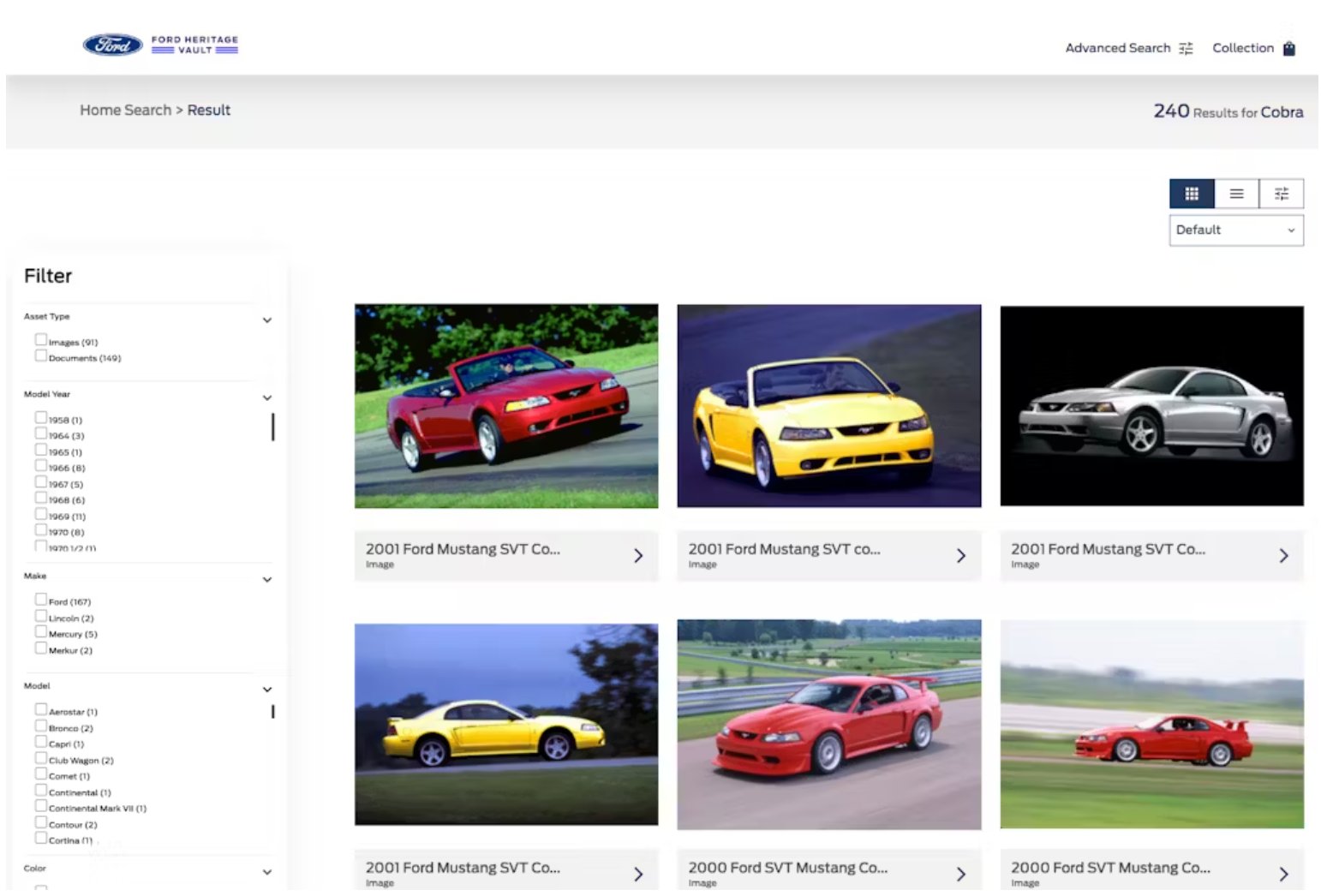Open the filter settings view icon
This screenshot has height=896, width=1321.
1282,194
